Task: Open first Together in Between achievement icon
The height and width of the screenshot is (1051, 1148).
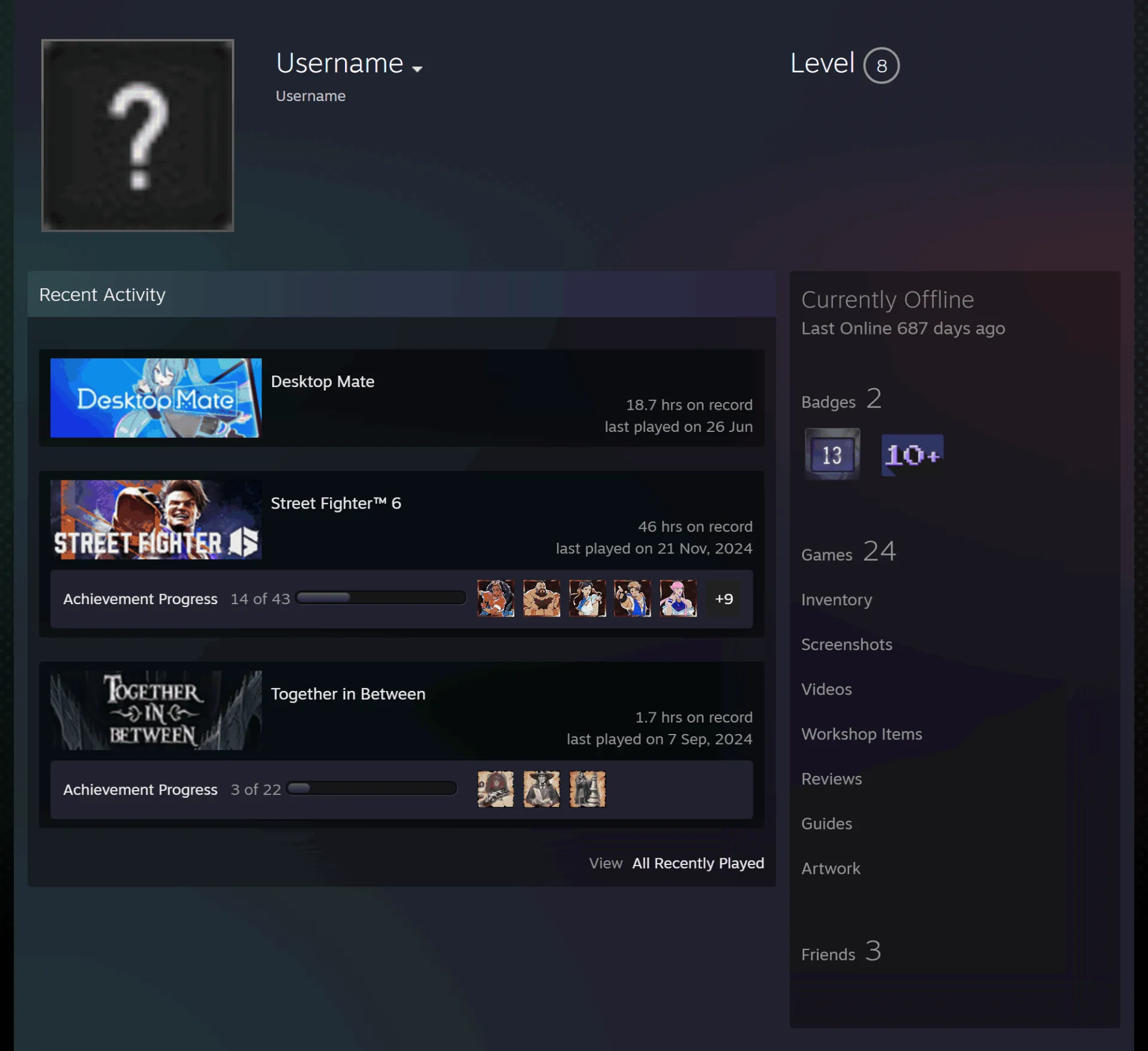Action: [x=496, y=789]
